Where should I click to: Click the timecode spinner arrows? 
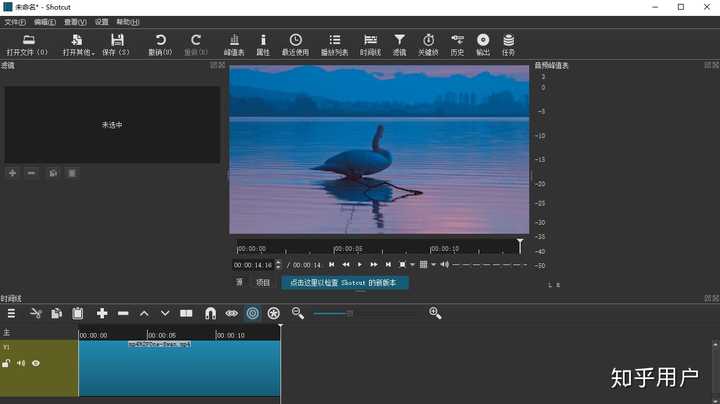pyautogui.click(x=278, y=265)
